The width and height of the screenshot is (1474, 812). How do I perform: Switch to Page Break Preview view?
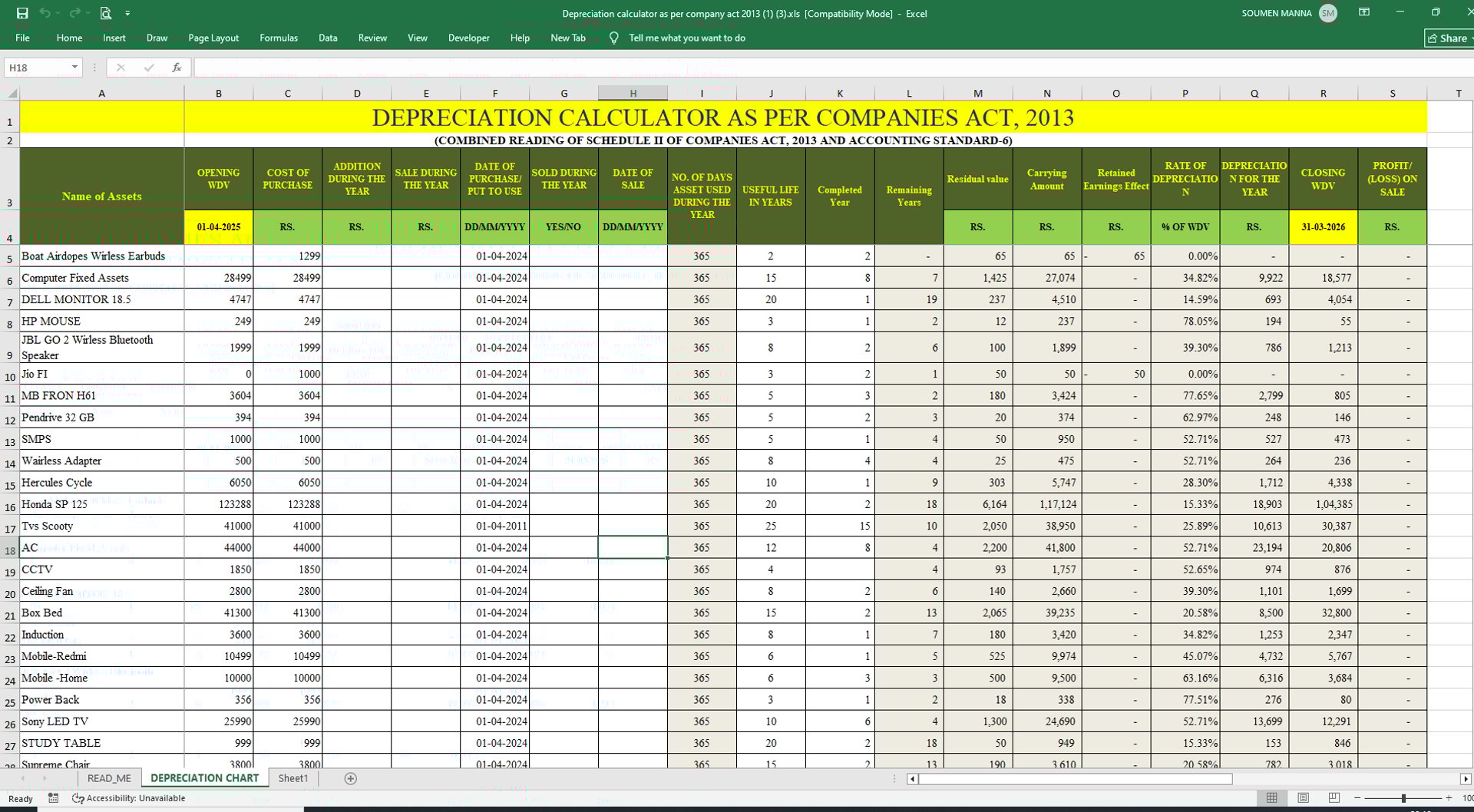tap(1334, 798)
